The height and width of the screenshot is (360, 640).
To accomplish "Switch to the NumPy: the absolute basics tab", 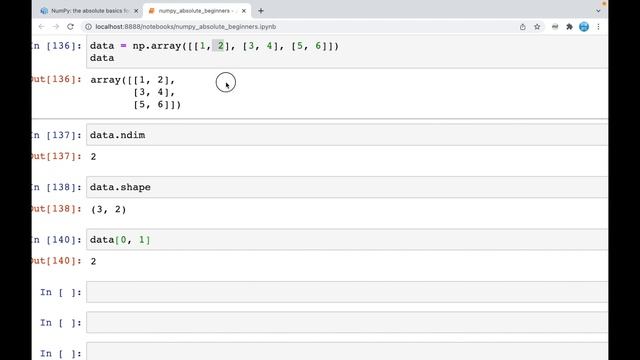I will [x=89, y=11].
